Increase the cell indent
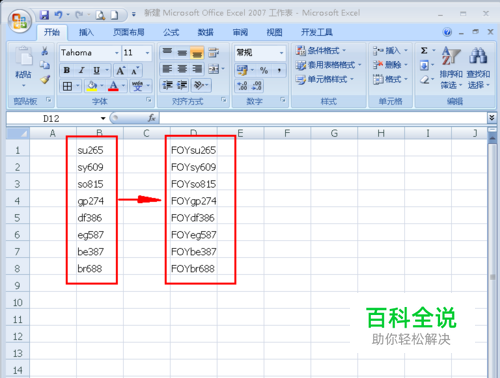The width and height of the screenshot is (500, 378). click(x=182, y=85)
